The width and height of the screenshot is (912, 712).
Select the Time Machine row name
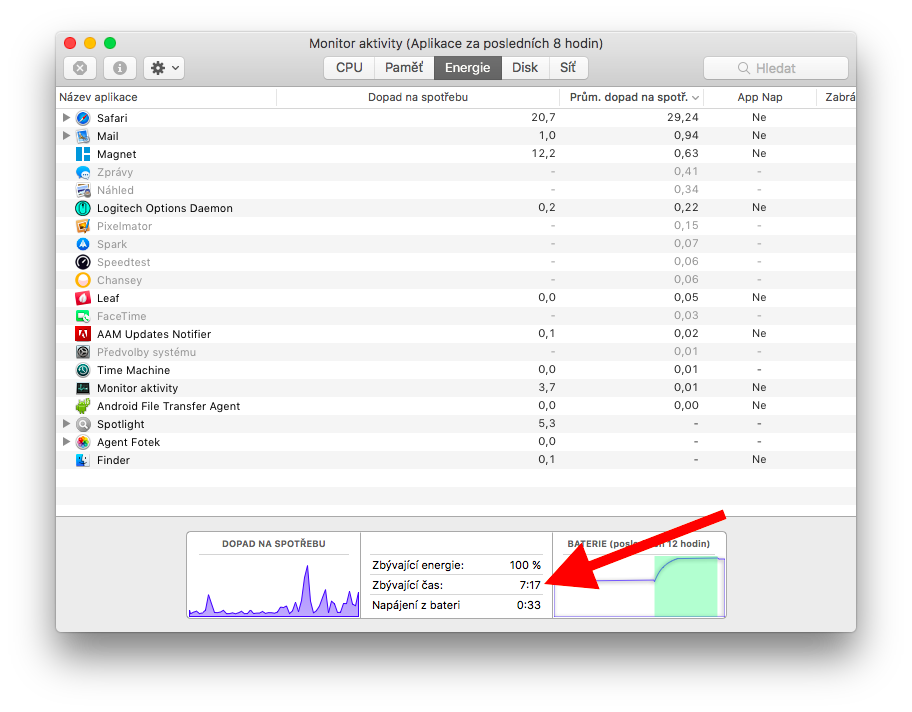133,370
